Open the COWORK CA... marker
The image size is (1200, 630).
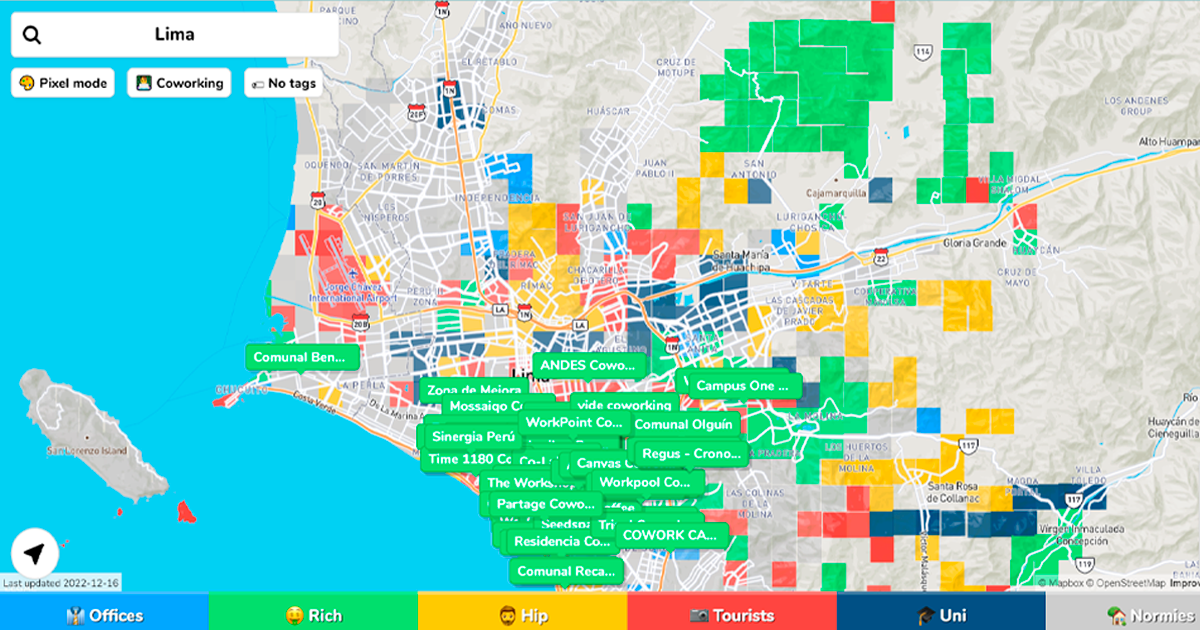[x=671, y=535]
